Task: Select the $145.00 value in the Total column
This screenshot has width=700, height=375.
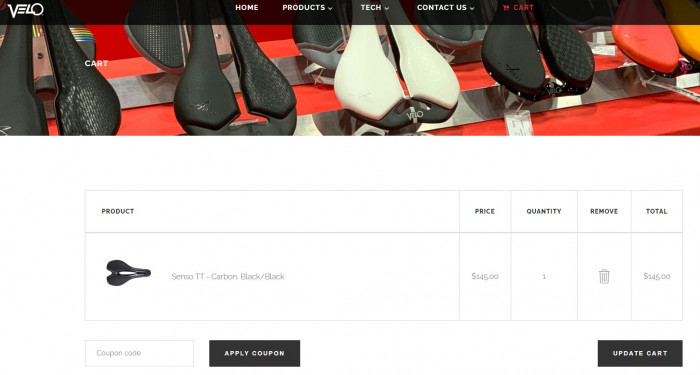Action: (x=657, y=276)
